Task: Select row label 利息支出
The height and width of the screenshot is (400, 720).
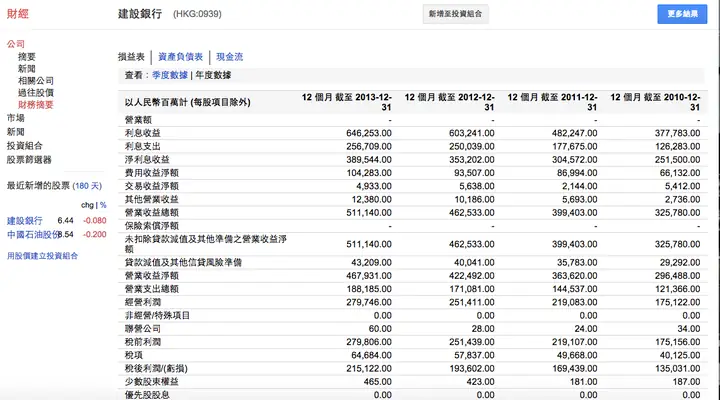Action: coord(143,146)
